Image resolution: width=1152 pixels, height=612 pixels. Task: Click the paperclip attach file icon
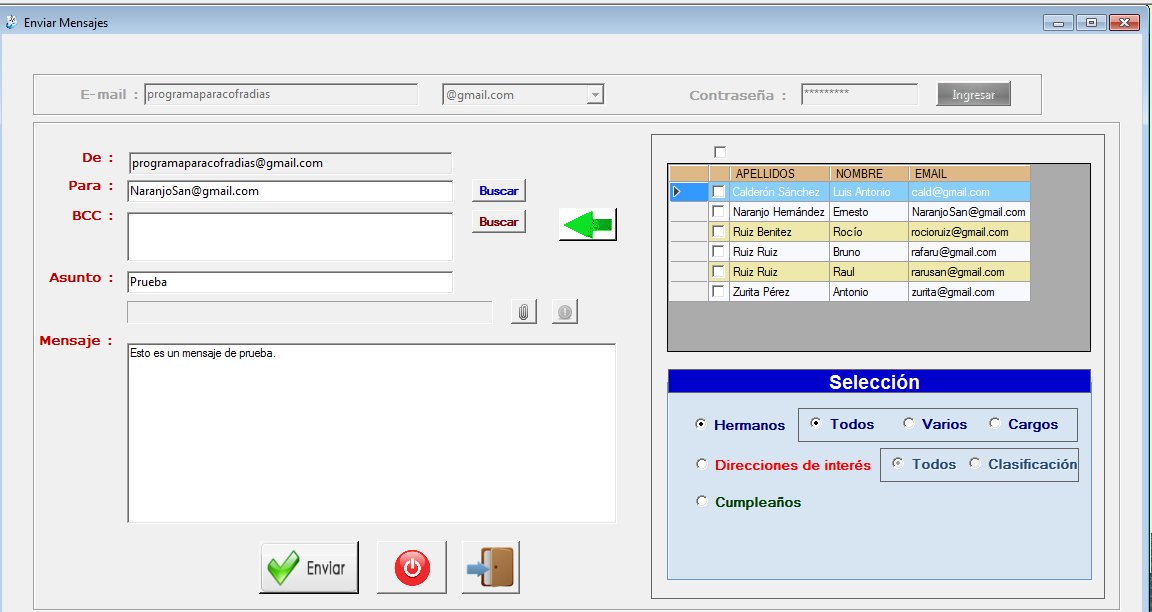click(523, 312)
